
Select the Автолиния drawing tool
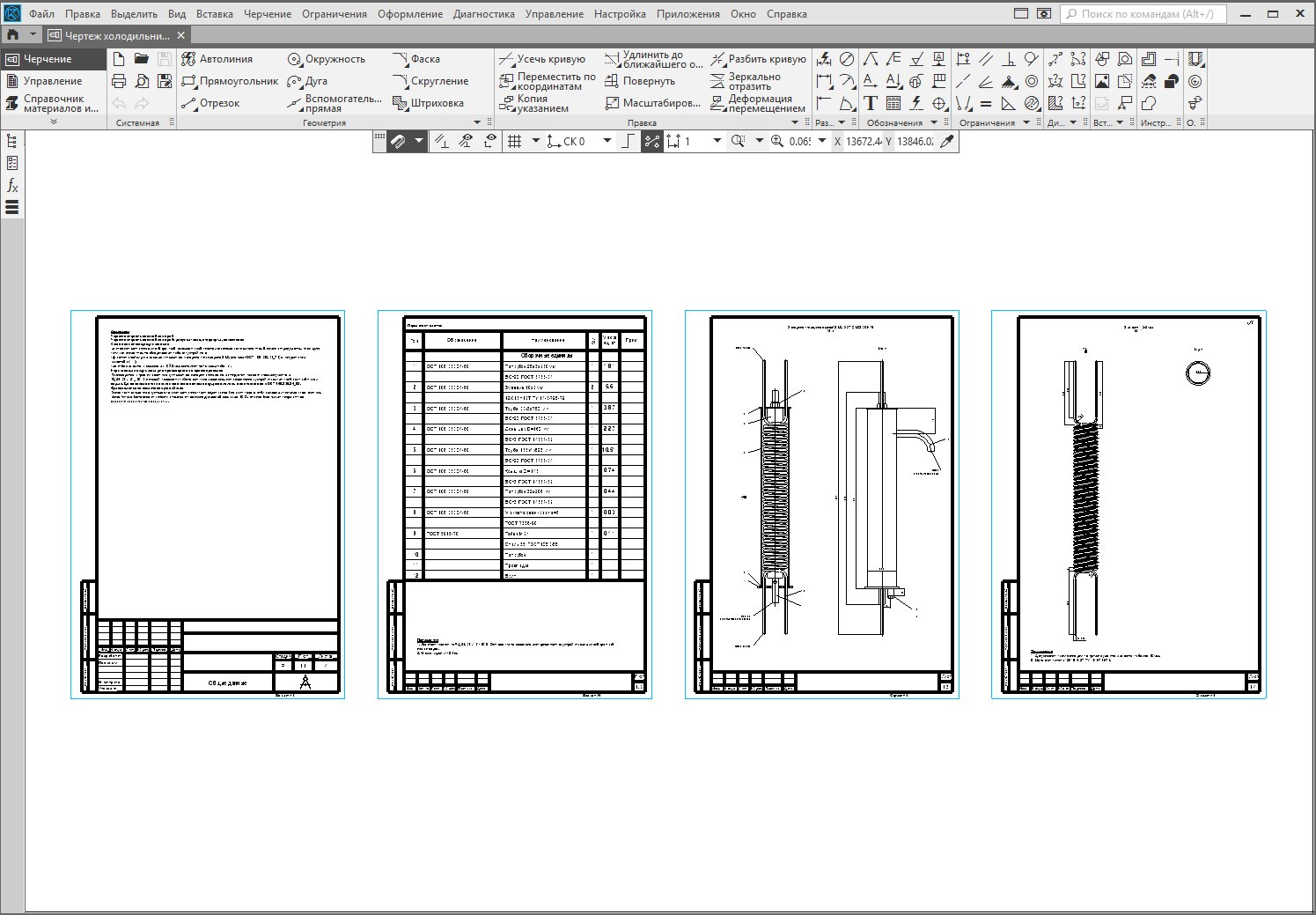pos(217,59)
